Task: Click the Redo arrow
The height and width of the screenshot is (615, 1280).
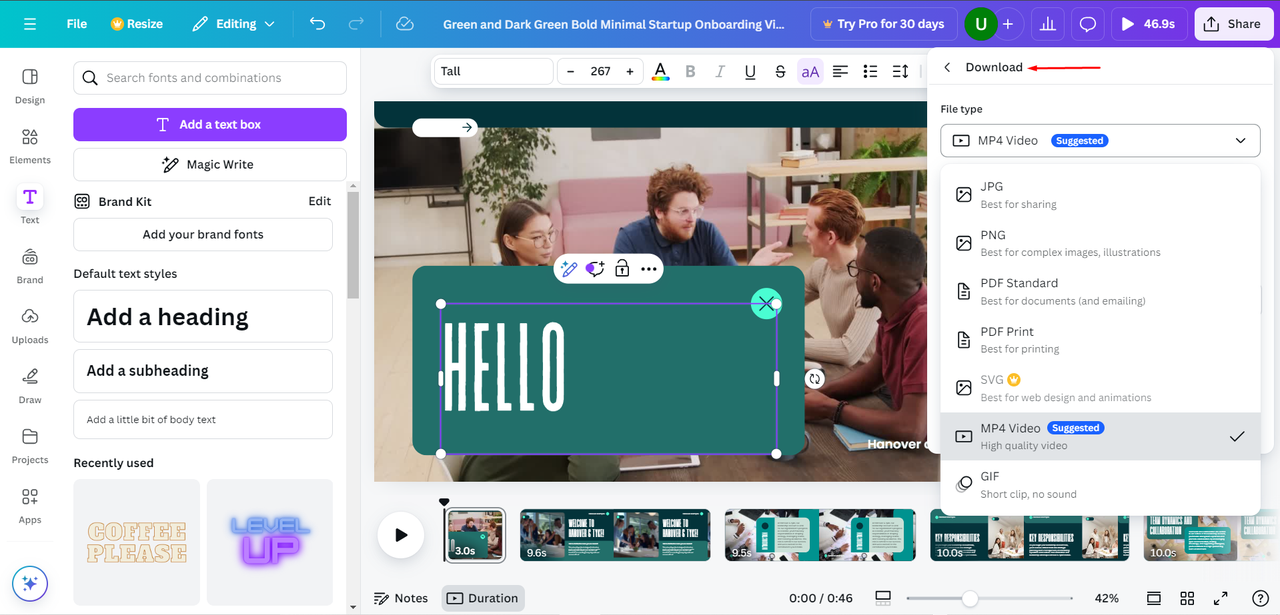Action: click(356, 24)
